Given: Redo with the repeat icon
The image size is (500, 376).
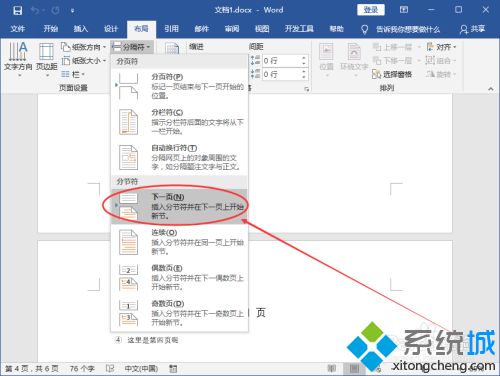Looking at the screenshot, I should click(x=55, y=10).
